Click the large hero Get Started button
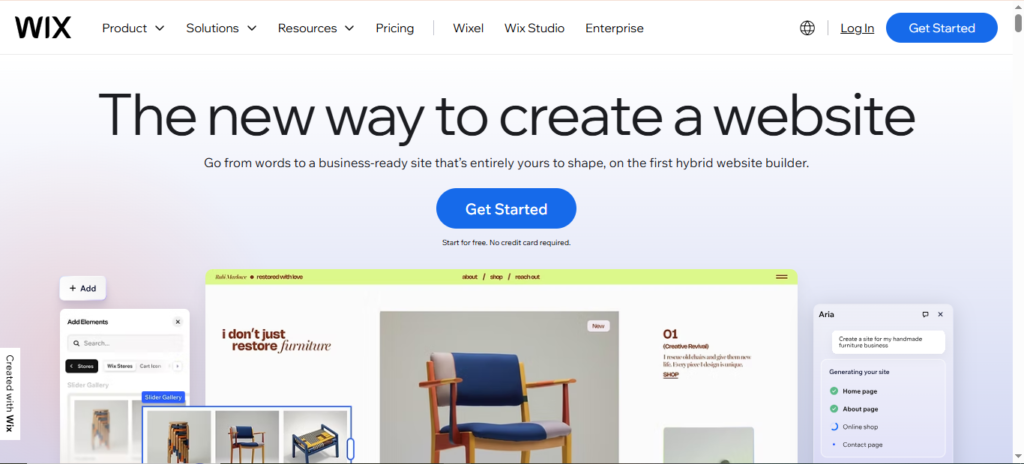1024x464 pixels. coord(506,209)
